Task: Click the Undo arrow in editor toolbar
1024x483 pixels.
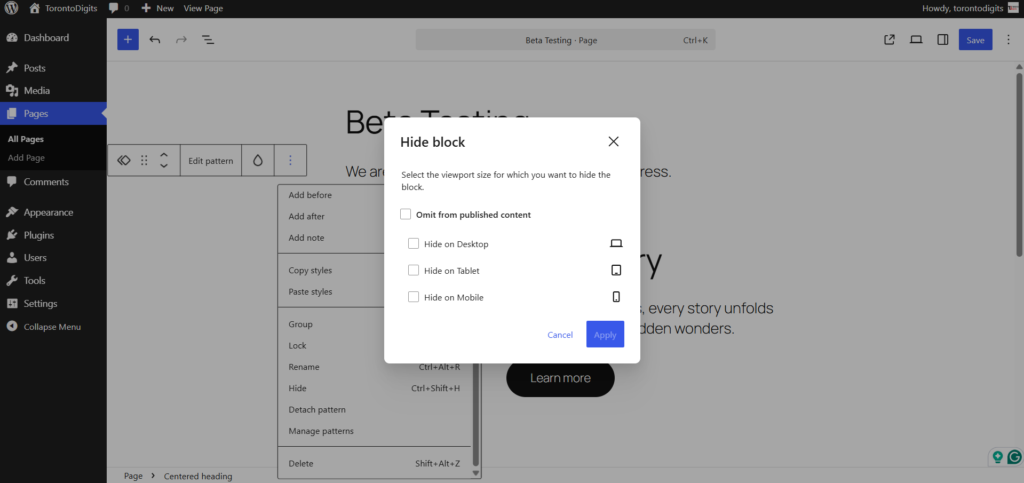Action: (x=155, y=40)
